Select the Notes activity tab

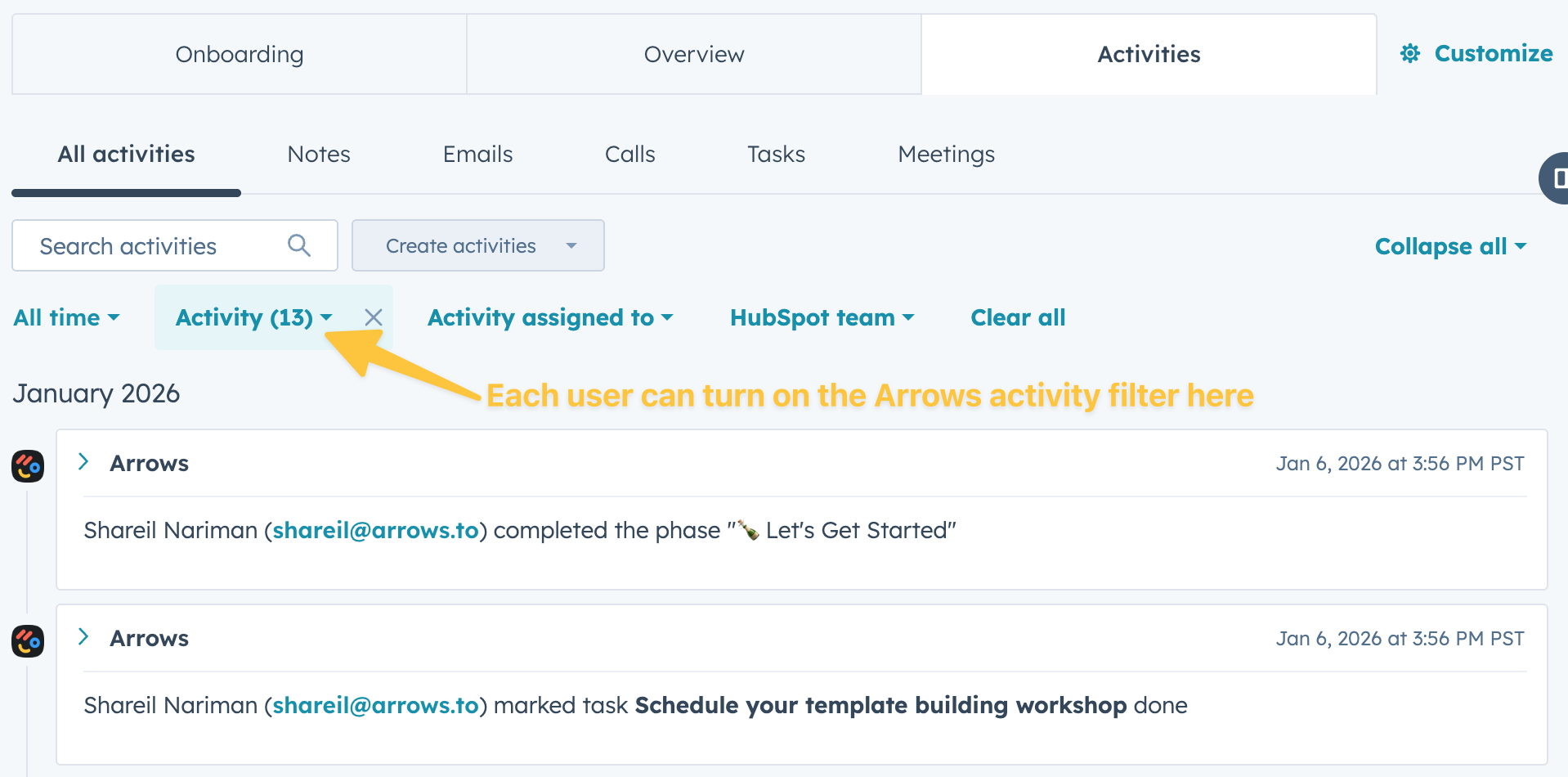(319, 154)
